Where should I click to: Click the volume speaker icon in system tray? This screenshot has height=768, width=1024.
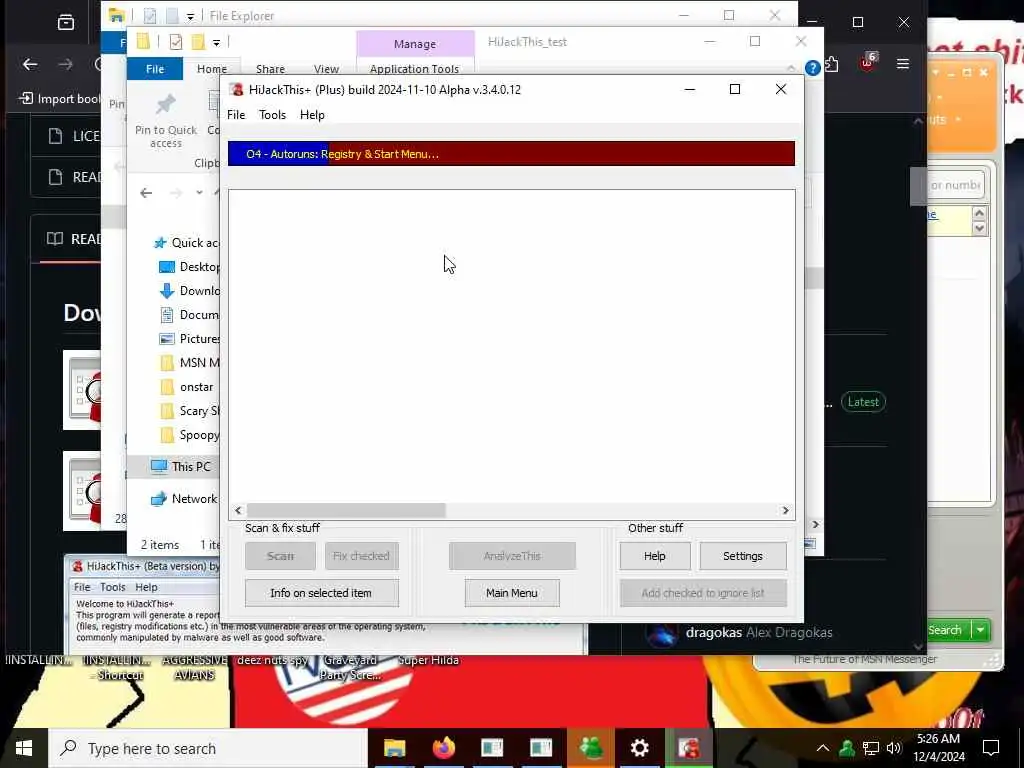(893, 748)
